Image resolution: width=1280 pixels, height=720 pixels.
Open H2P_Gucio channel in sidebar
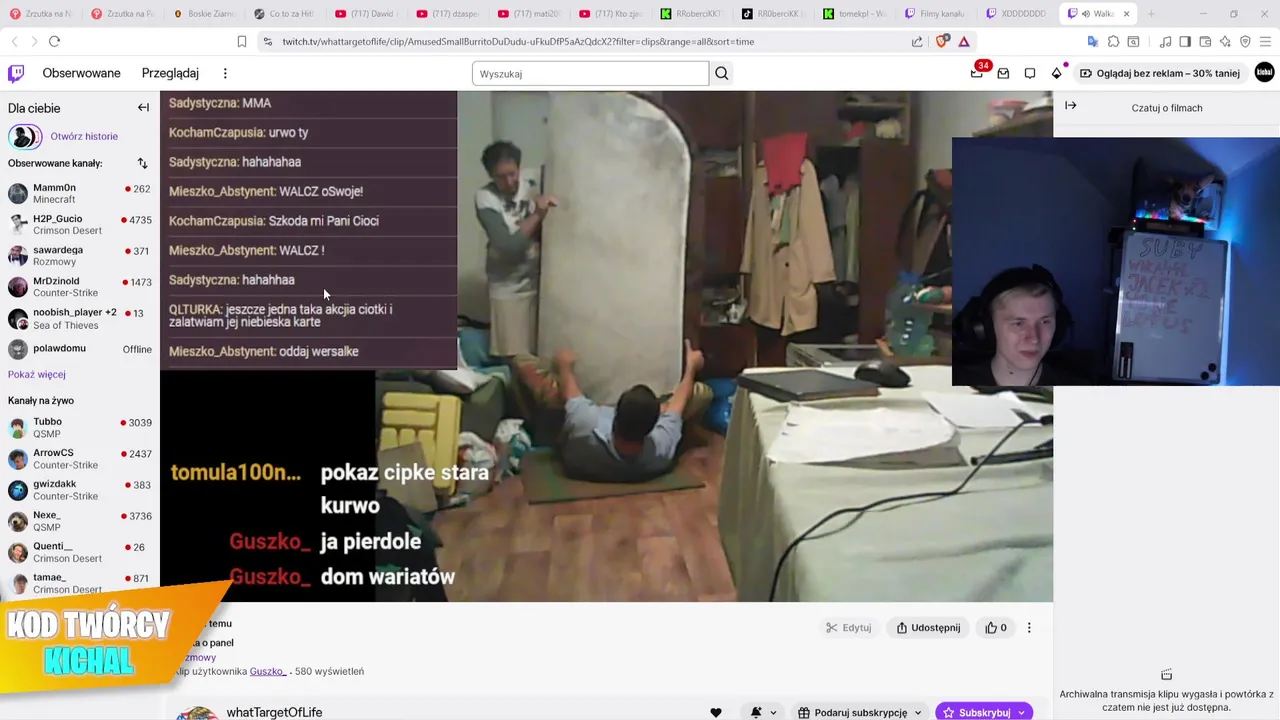pos(79,224)
